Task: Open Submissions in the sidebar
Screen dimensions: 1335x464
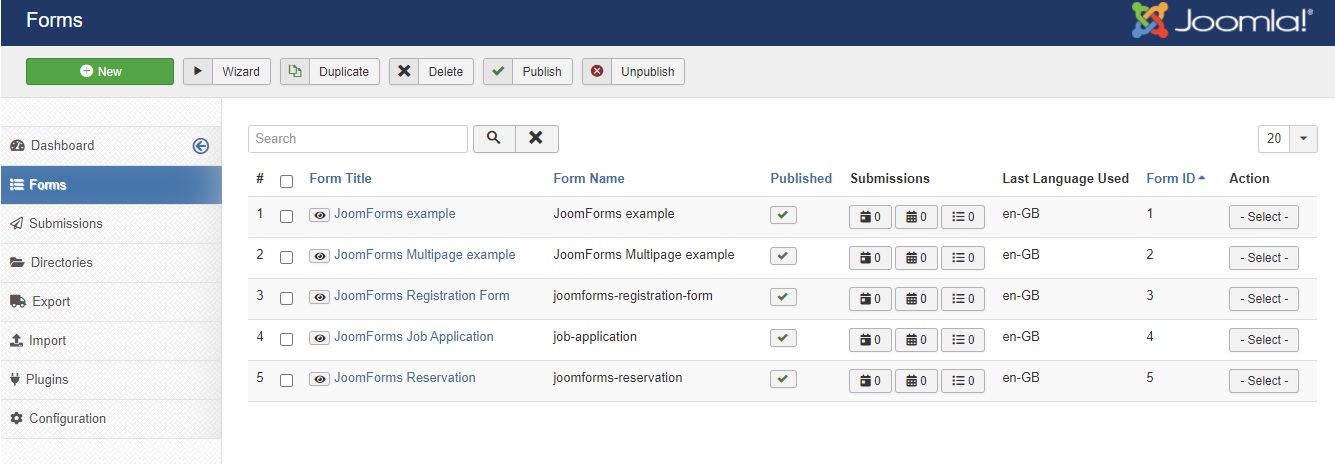Action: (111, 223)
